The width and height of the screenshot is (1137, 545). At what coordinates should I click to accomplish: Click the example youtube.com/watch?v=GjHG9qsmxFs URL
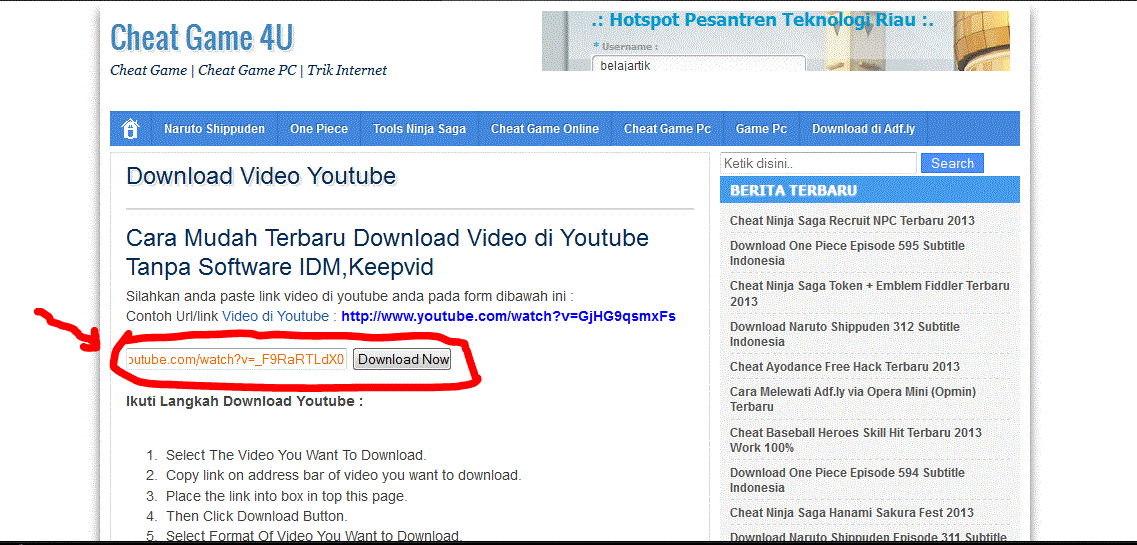tap(508, 316)
